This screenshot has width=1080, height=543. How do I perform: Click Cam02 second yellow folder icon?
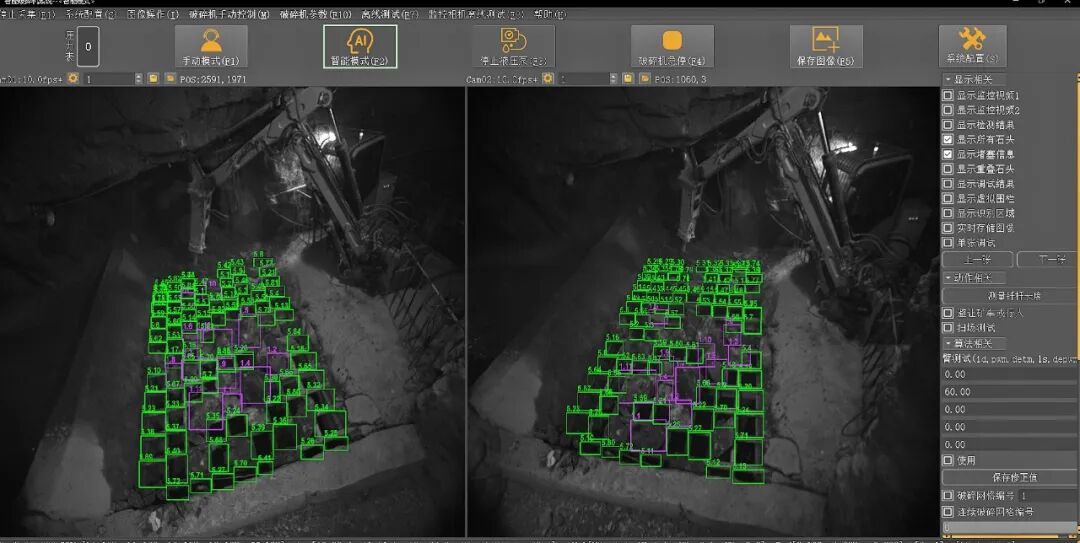tap(644, 79)
